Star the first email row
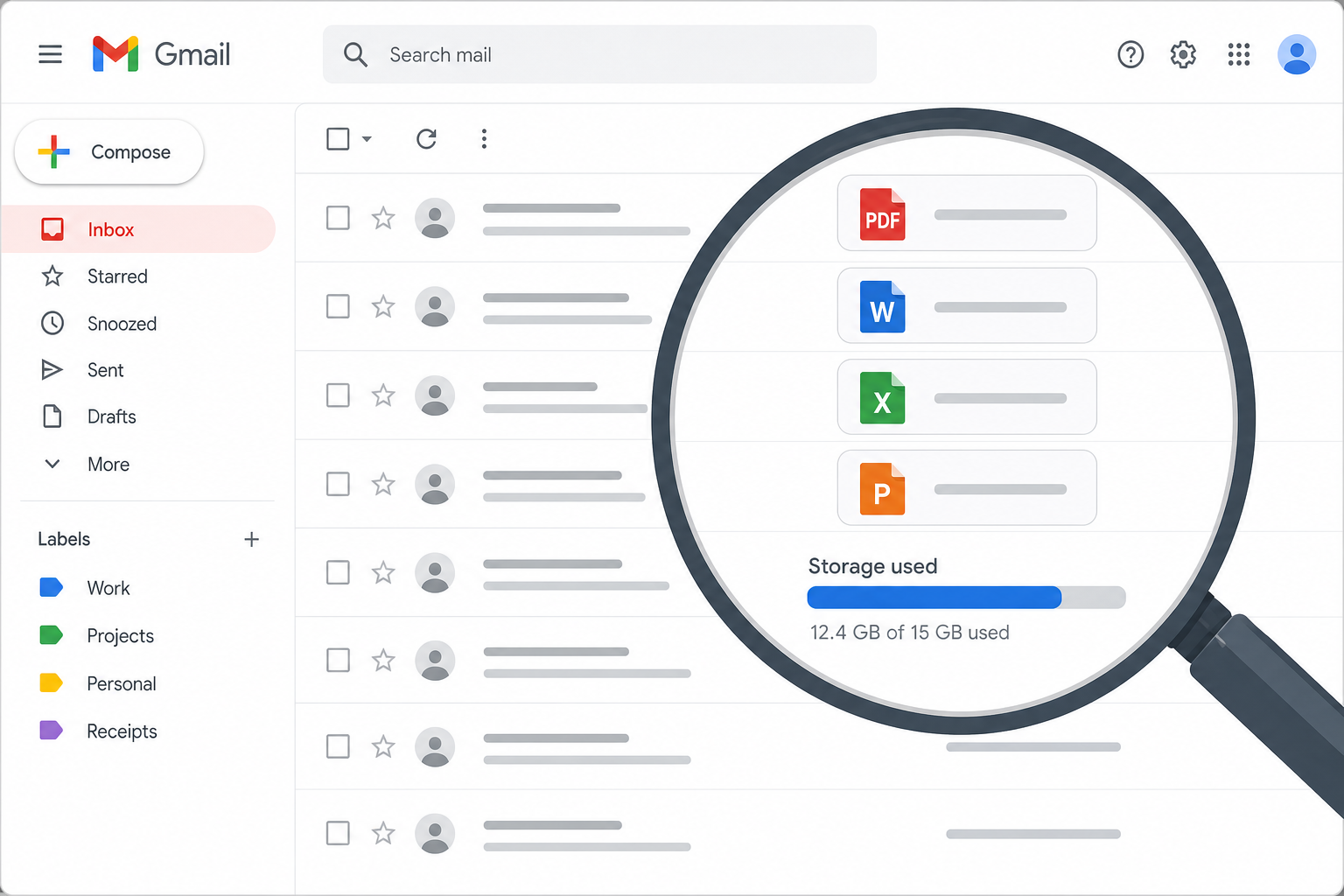 [383, 218]
